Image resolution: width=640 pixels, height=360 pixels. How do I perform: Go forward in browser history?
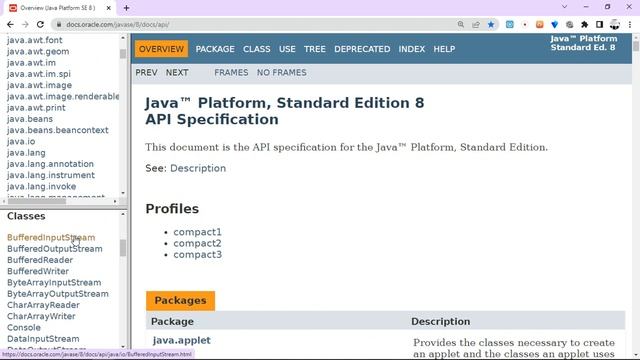[x=25, y=24]
